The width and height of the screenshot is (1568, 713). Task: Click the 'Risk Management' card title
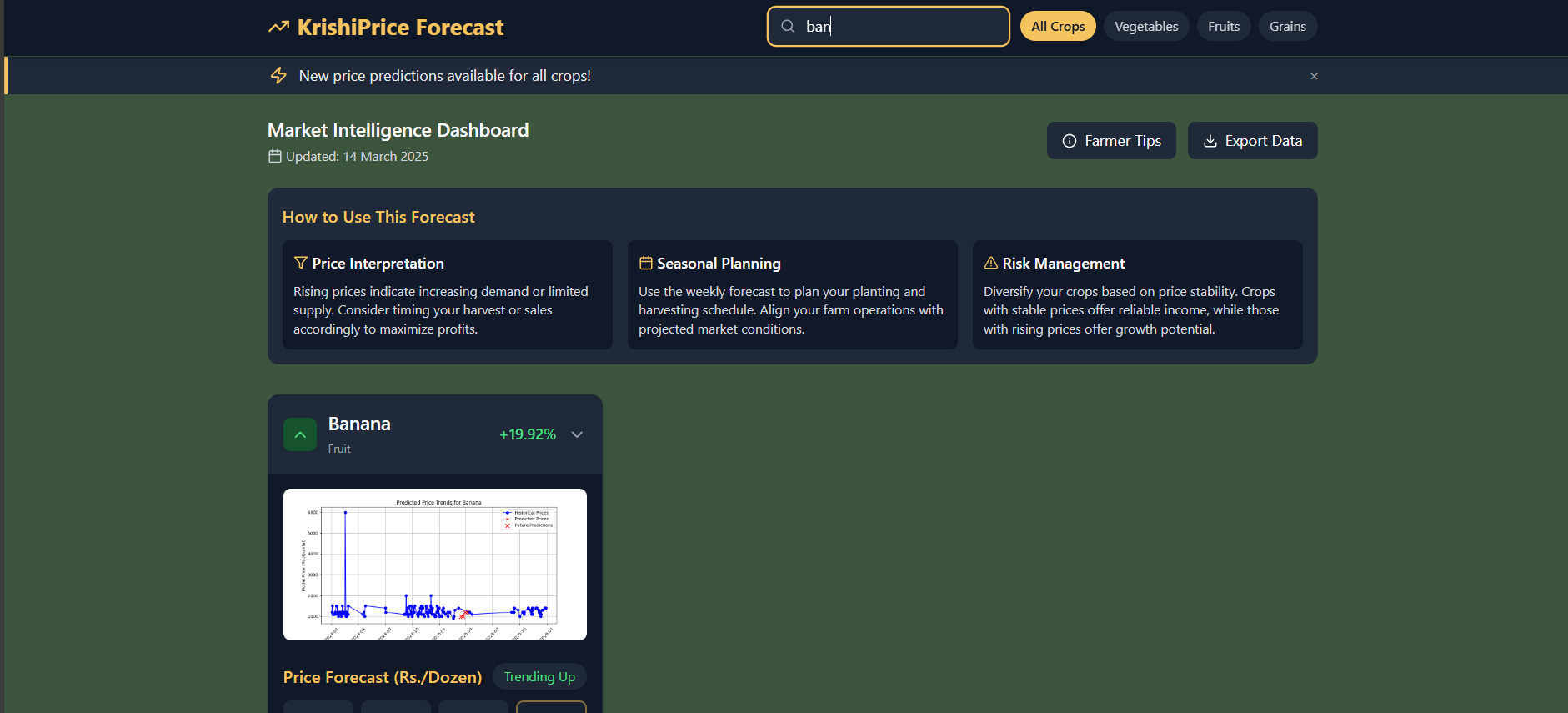[1064, 264]
